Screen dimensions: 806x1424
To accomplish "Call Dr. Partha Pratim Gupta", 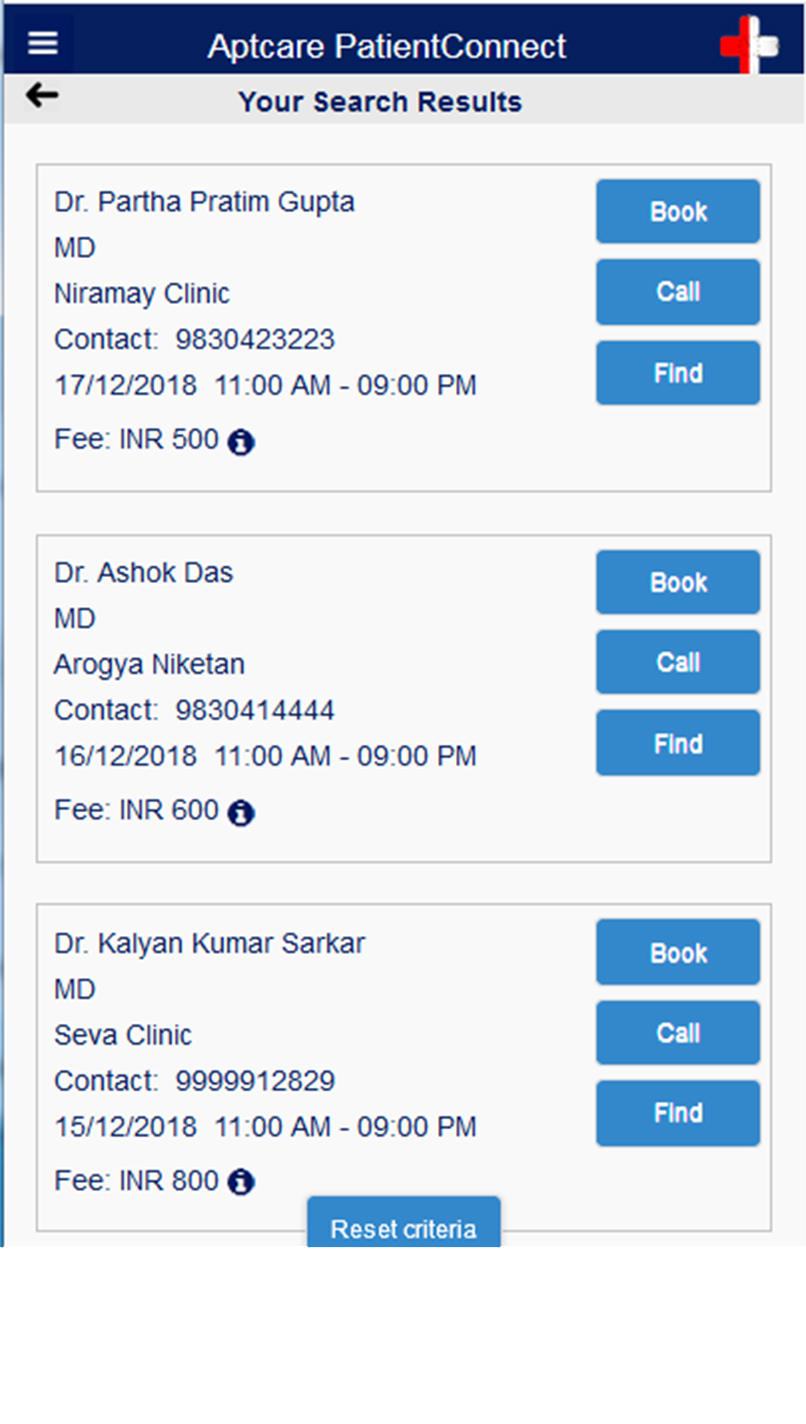I will (x=678, y=292).
